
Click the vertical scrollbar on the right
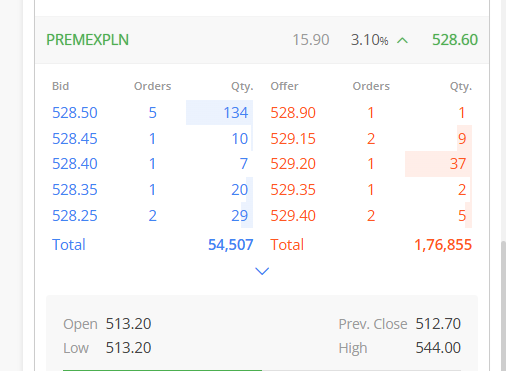coord(503,306)
